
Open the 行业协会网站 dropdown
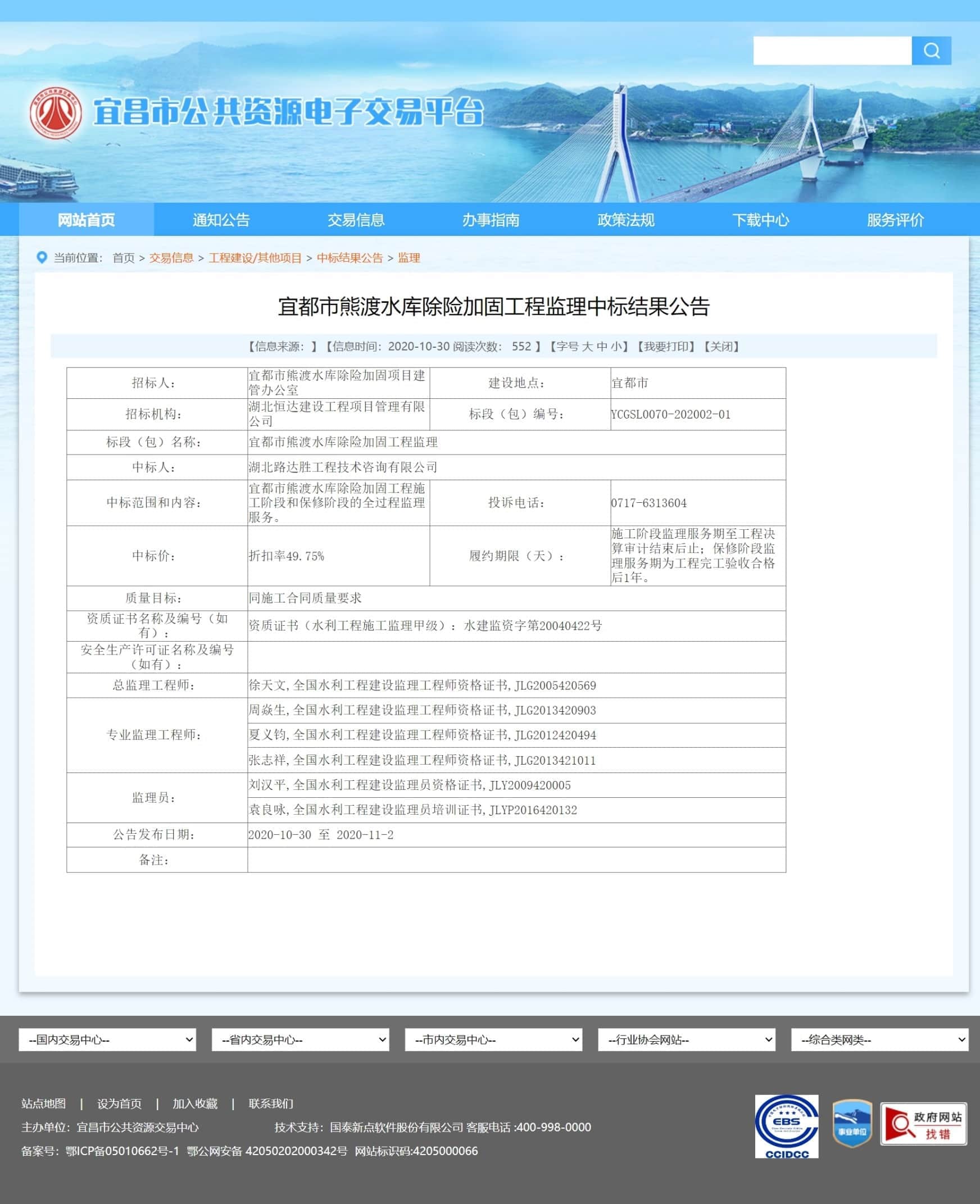pyautogui.click(x=687, y=1040)
